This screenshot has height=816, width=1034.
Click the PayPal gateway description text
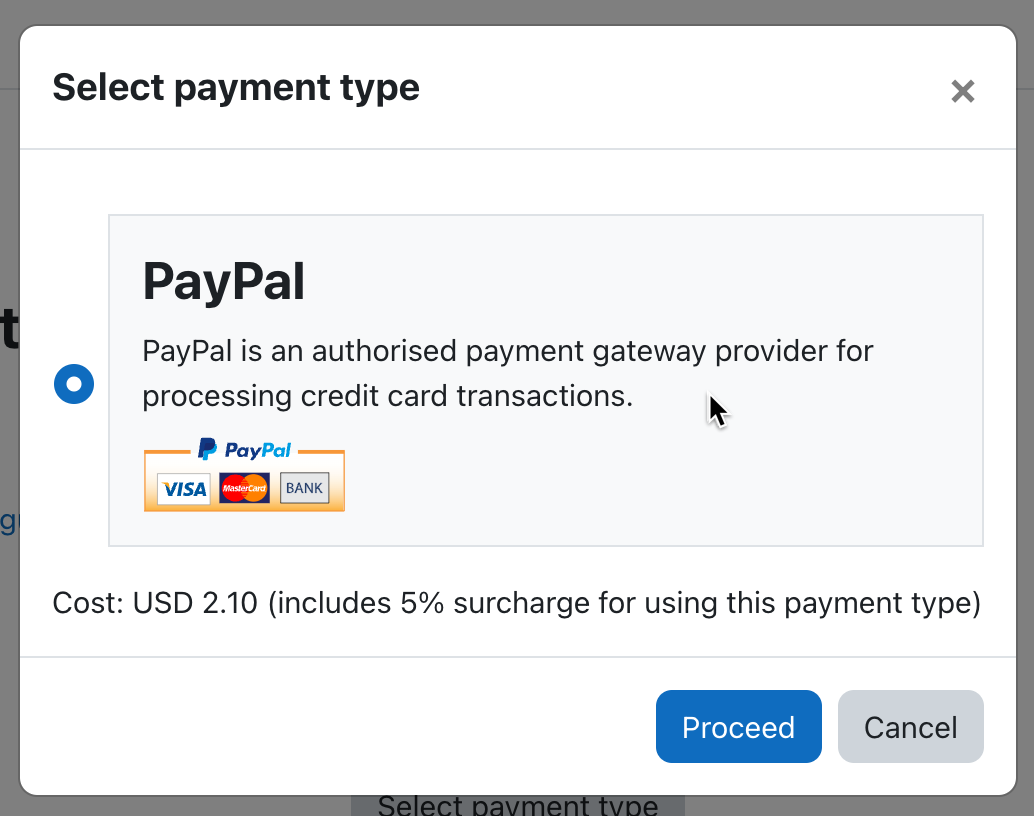[507, 373]
